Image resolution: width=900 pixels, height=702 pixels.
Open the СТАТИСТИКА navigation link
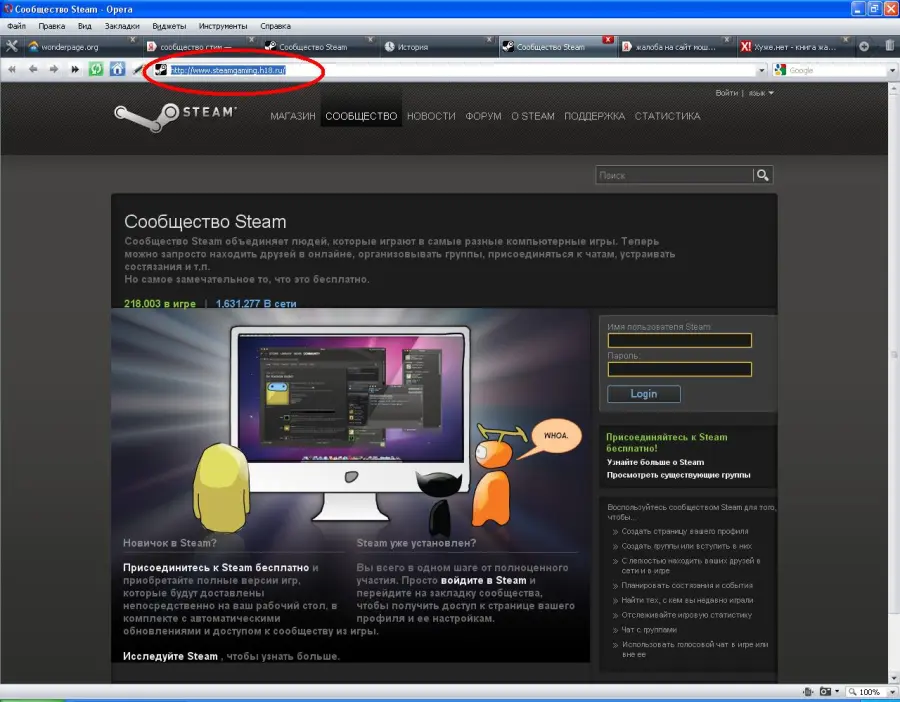pos(667,116)
